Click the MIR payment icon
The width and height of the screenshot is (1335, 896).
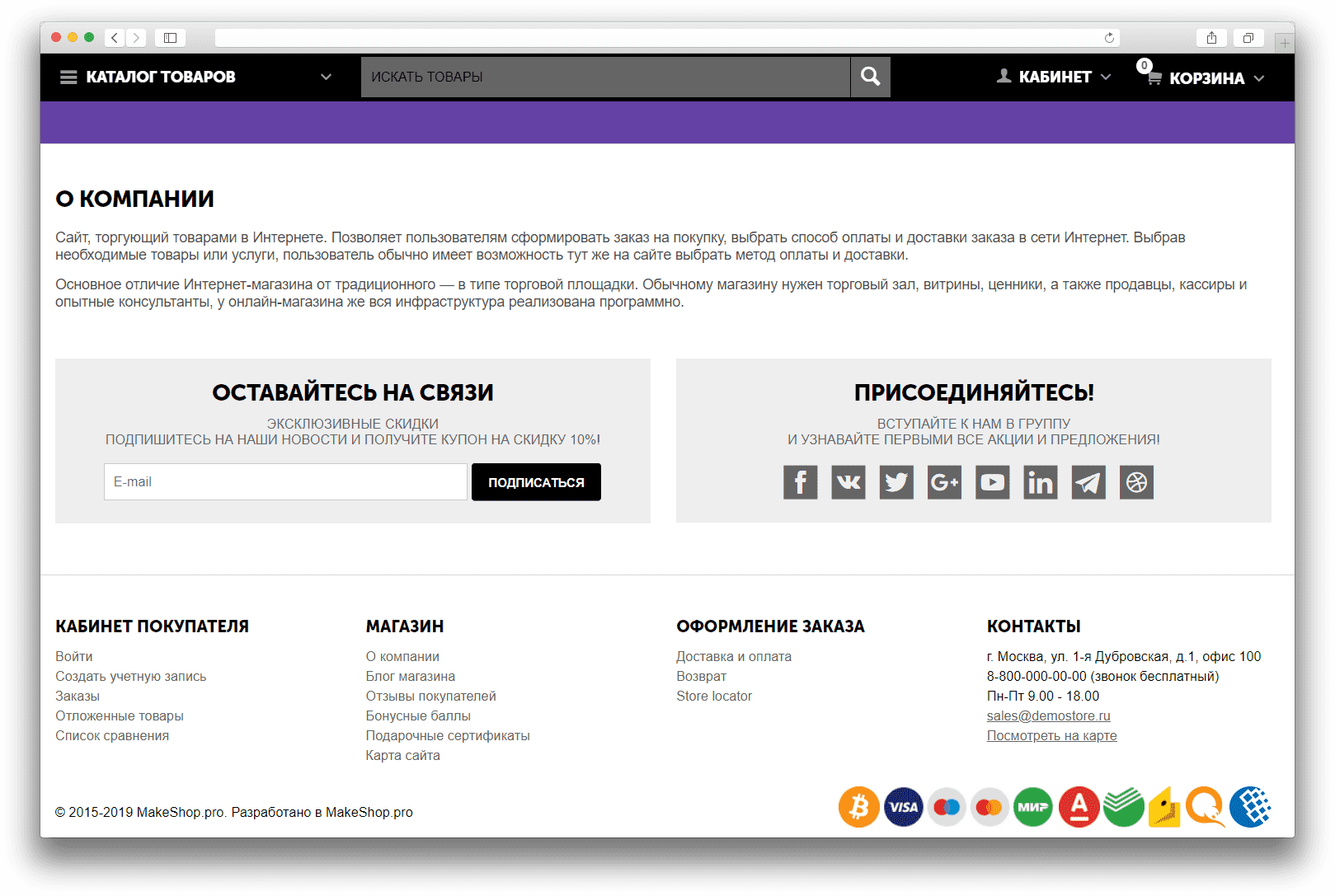pyautogui.click(x=1033, y=807)
